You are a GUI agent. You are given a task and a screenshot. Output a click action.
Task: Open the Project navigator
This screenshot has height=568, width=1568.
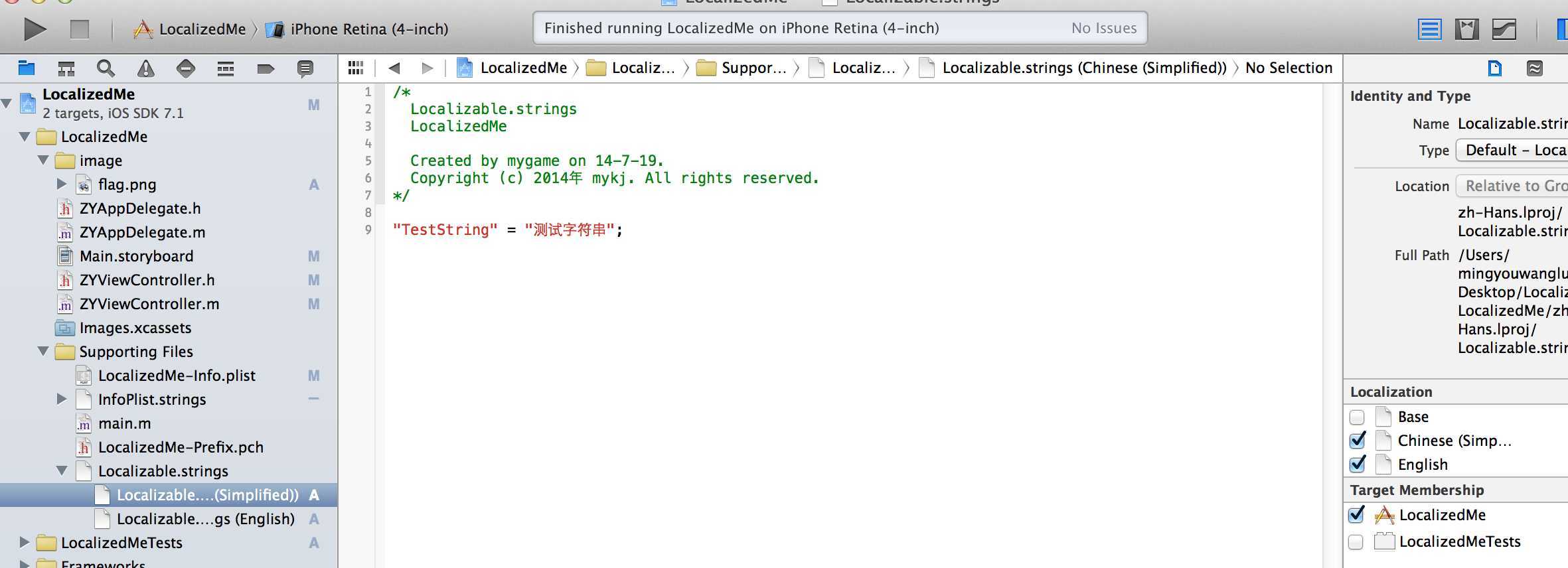[27, 68]
